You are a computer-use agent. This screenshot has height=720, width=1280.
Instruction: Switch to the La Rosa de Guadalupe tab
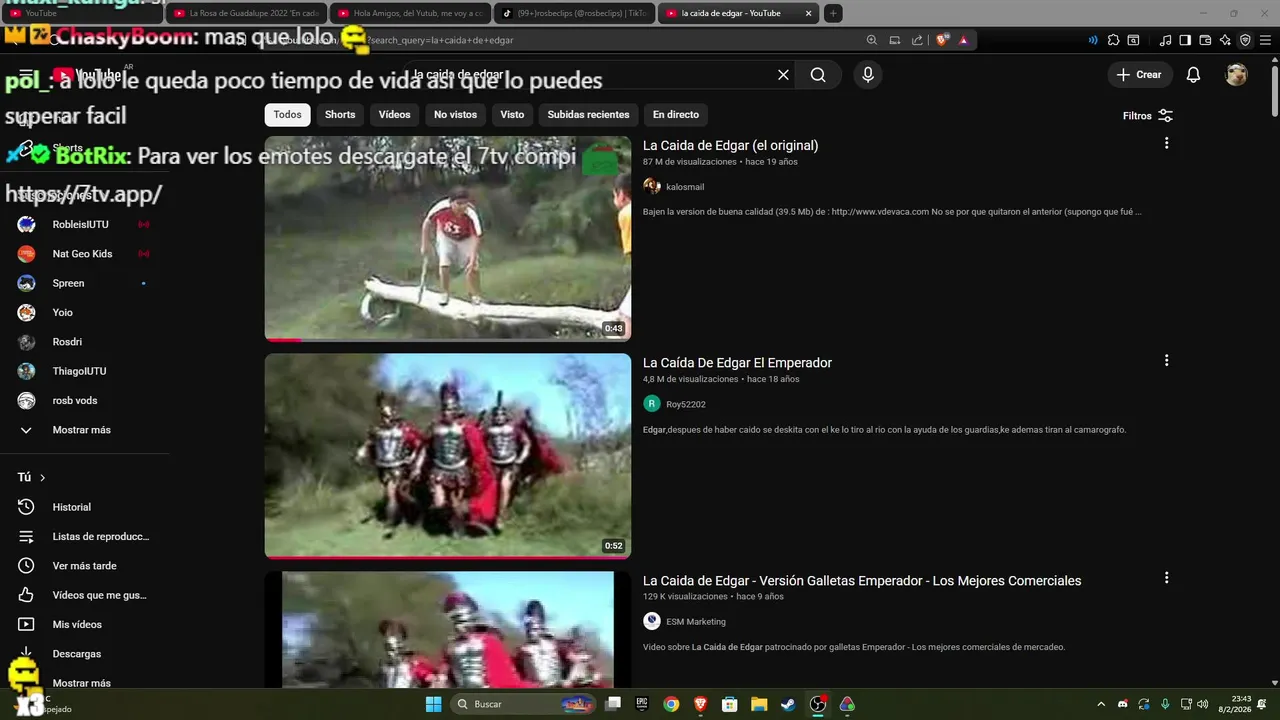[x=246, y=13]
